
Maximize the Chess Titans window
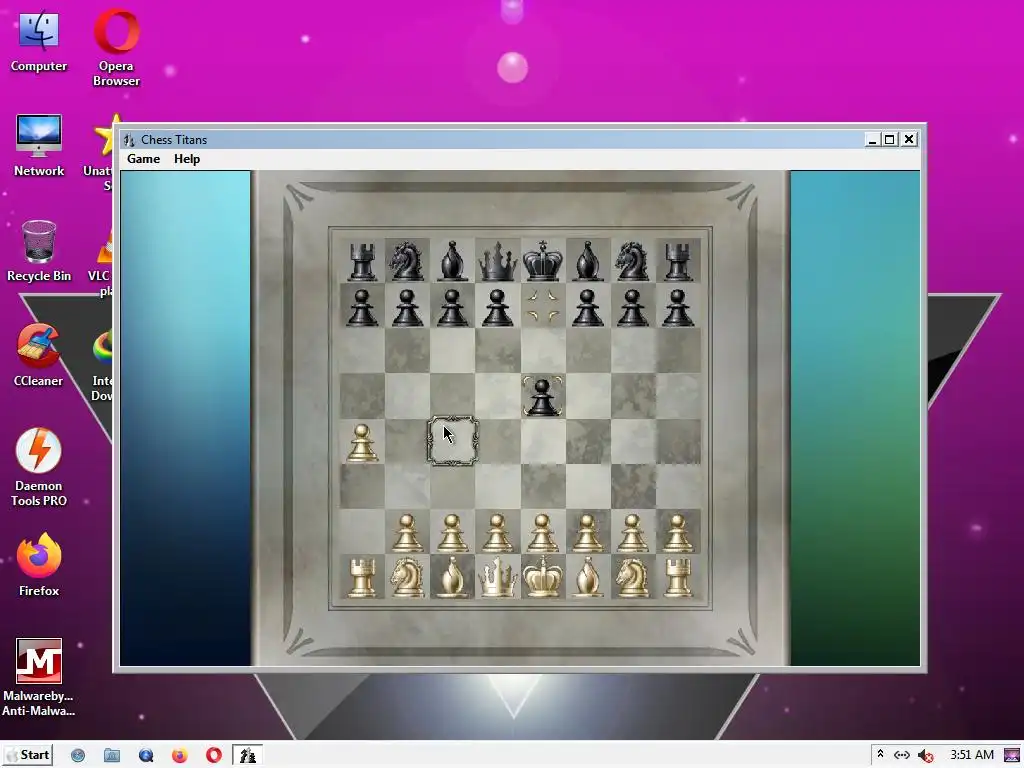(889, 140)
